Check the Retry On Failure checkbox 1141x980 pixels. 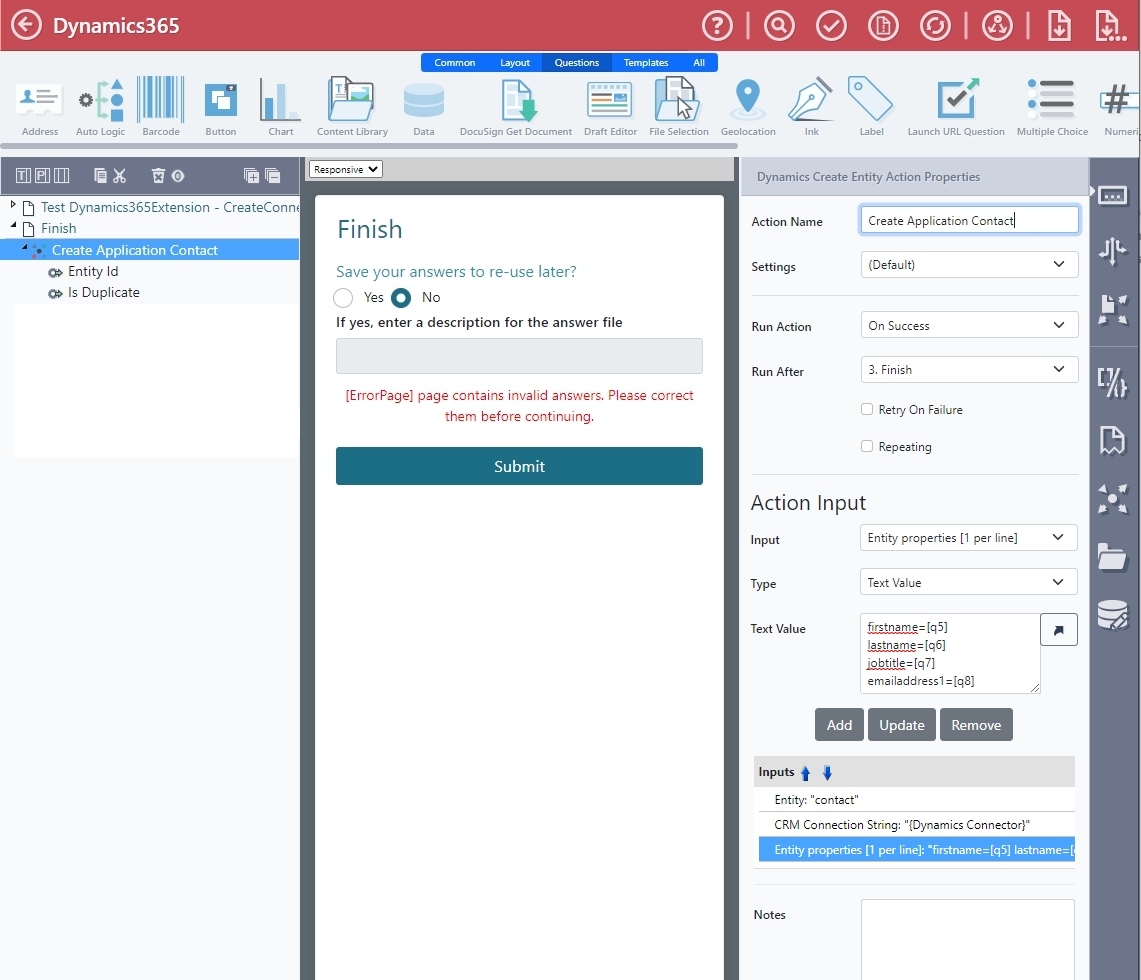867,409
